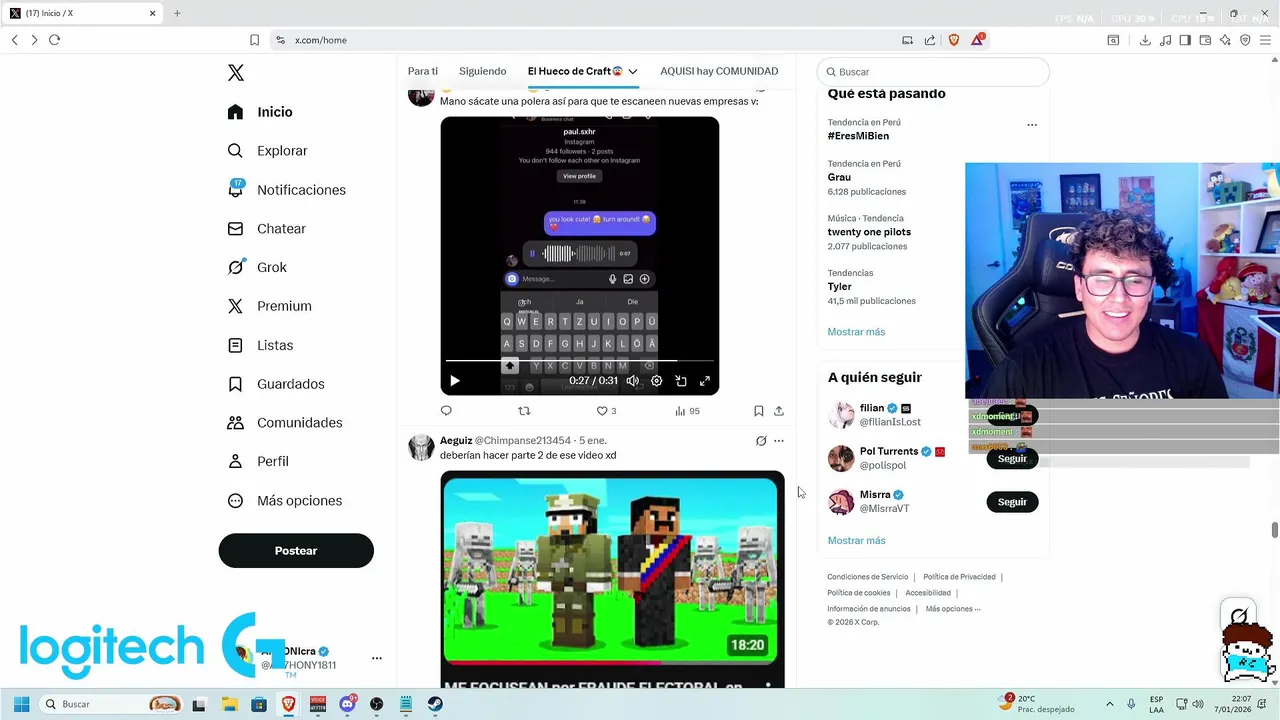Click the Postear button
The height and width of the screenshot is (720, 1280).
point(296,551)
